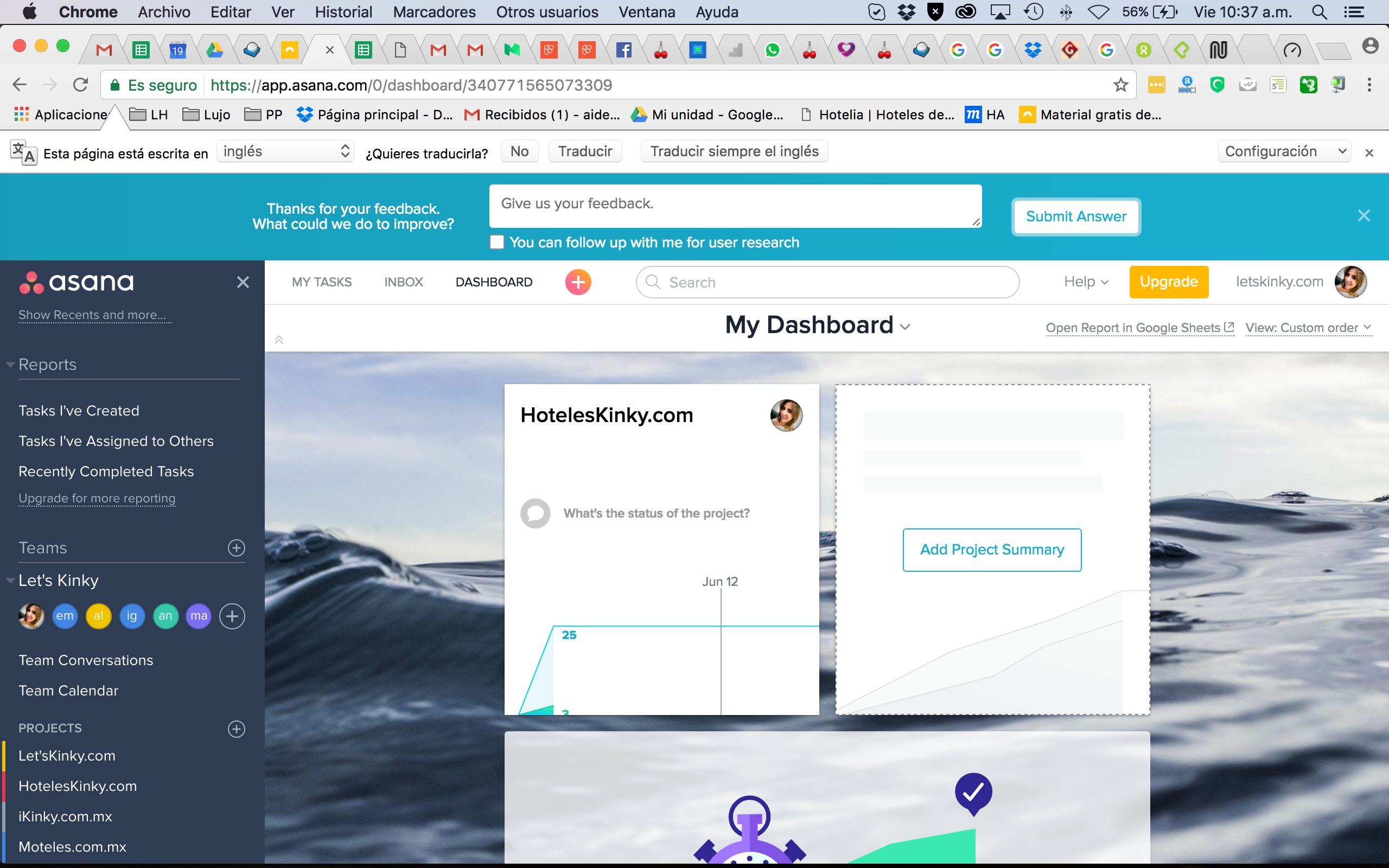Click the orange plus quick-add button

[578, 282]
